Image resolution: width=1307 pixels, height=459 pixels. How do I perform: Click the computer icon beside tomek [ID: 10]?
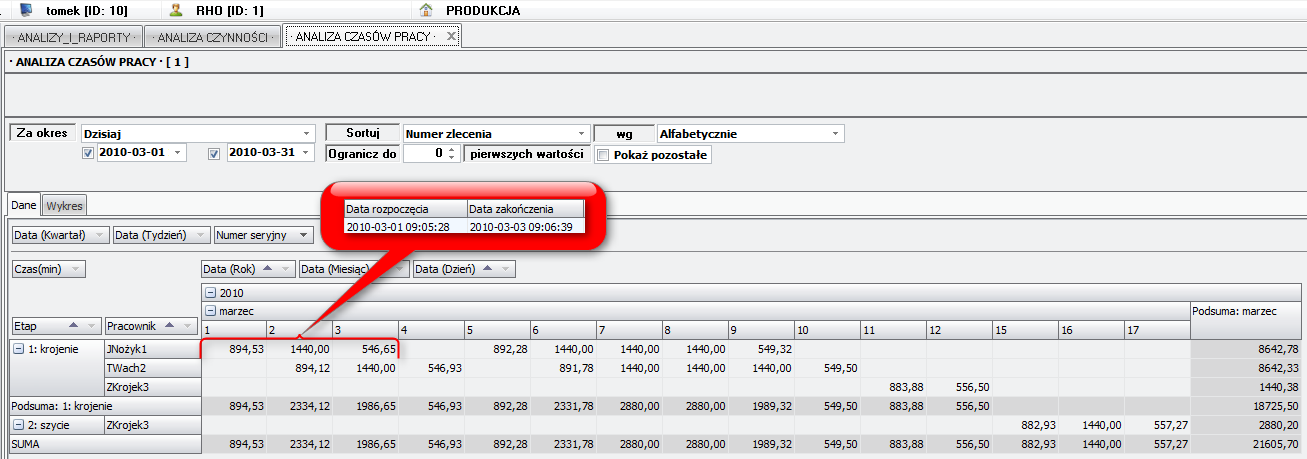(x=26, y=10)
